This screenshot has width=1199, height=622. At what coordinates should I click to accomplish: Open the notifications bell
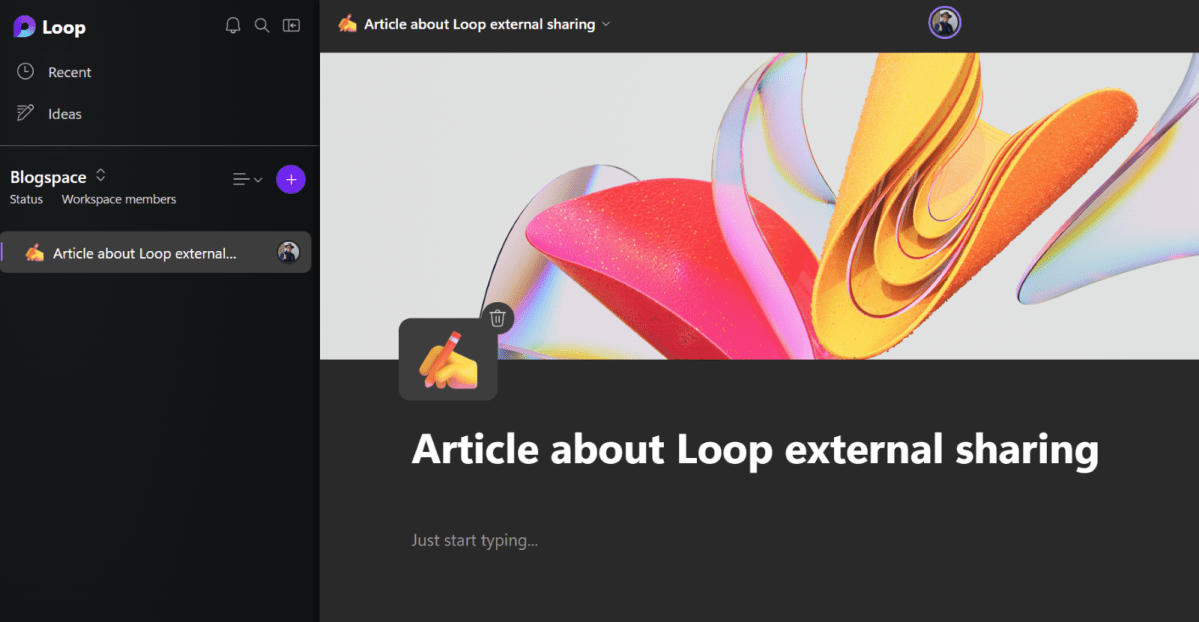233,25
